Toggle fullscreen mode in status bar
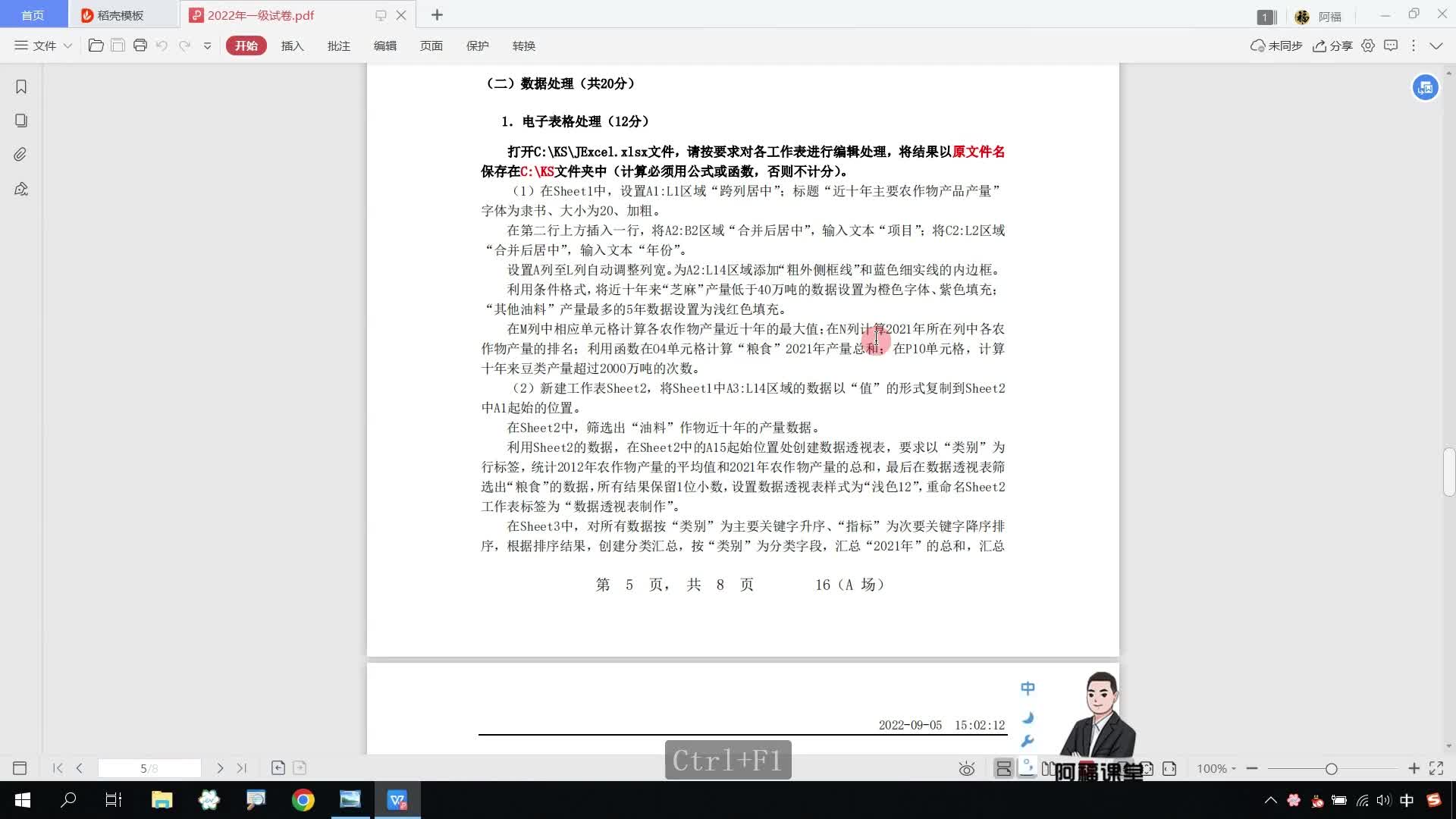 [1436, 768]
